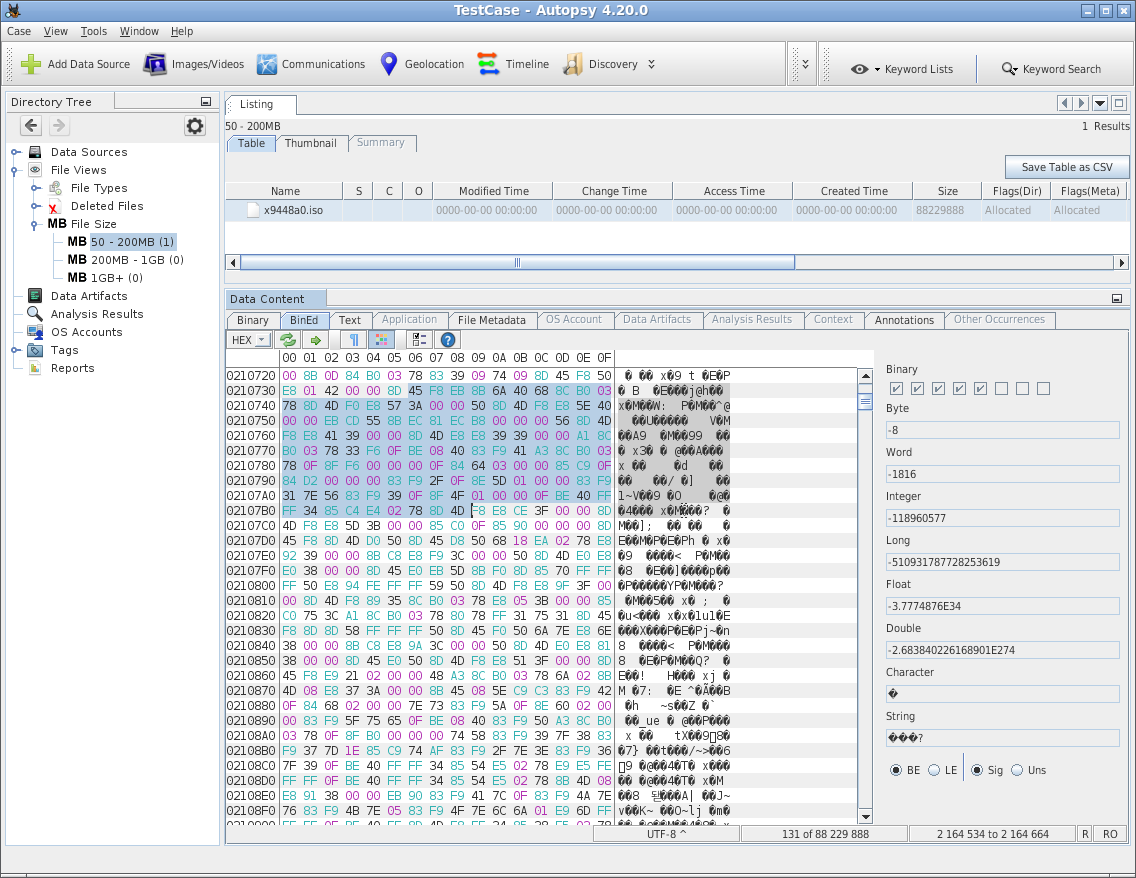Click the Byte value field
The image size is (1136, 878).
point(1003,430)
